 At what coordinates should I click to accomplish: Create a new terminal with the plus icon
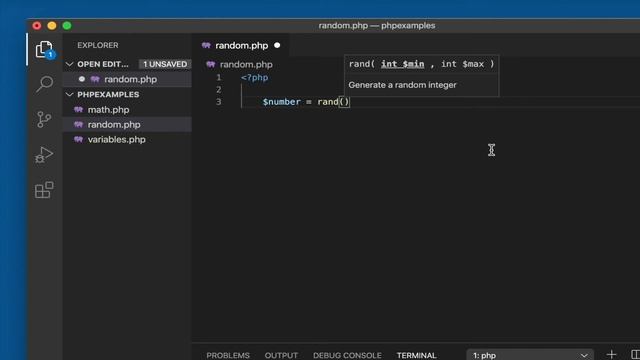(x=611, y=355)
